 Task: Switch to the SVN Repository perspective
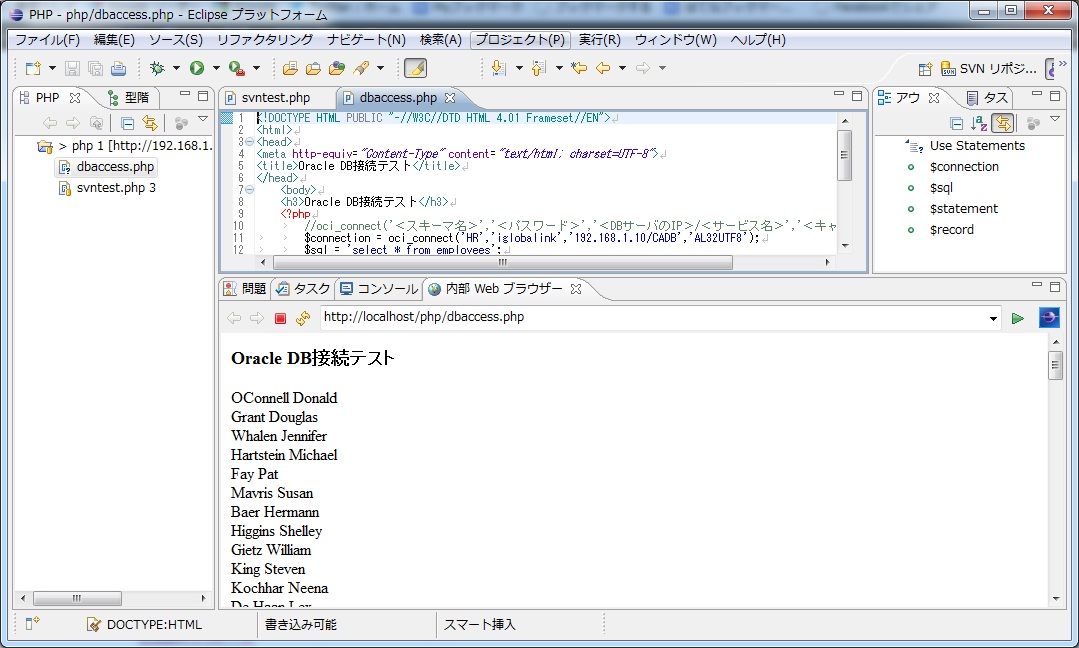click(x=988, y=69)
